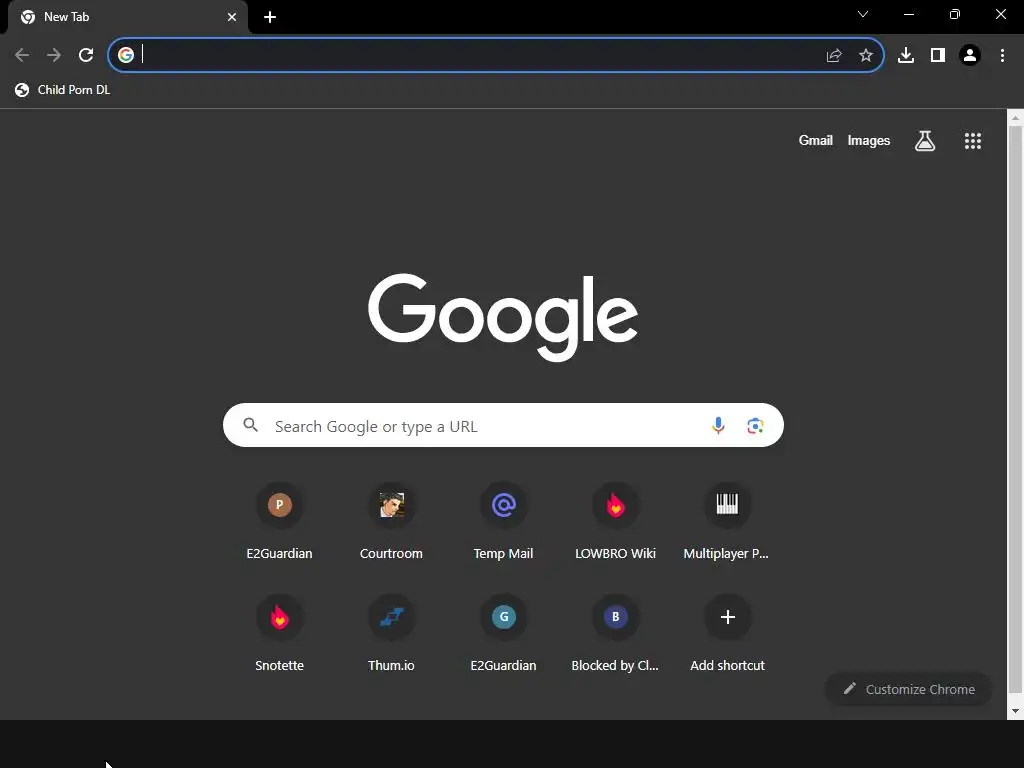Open the profile avatar menu
This screenshot has width=1024, height=768.
[970, 55]
